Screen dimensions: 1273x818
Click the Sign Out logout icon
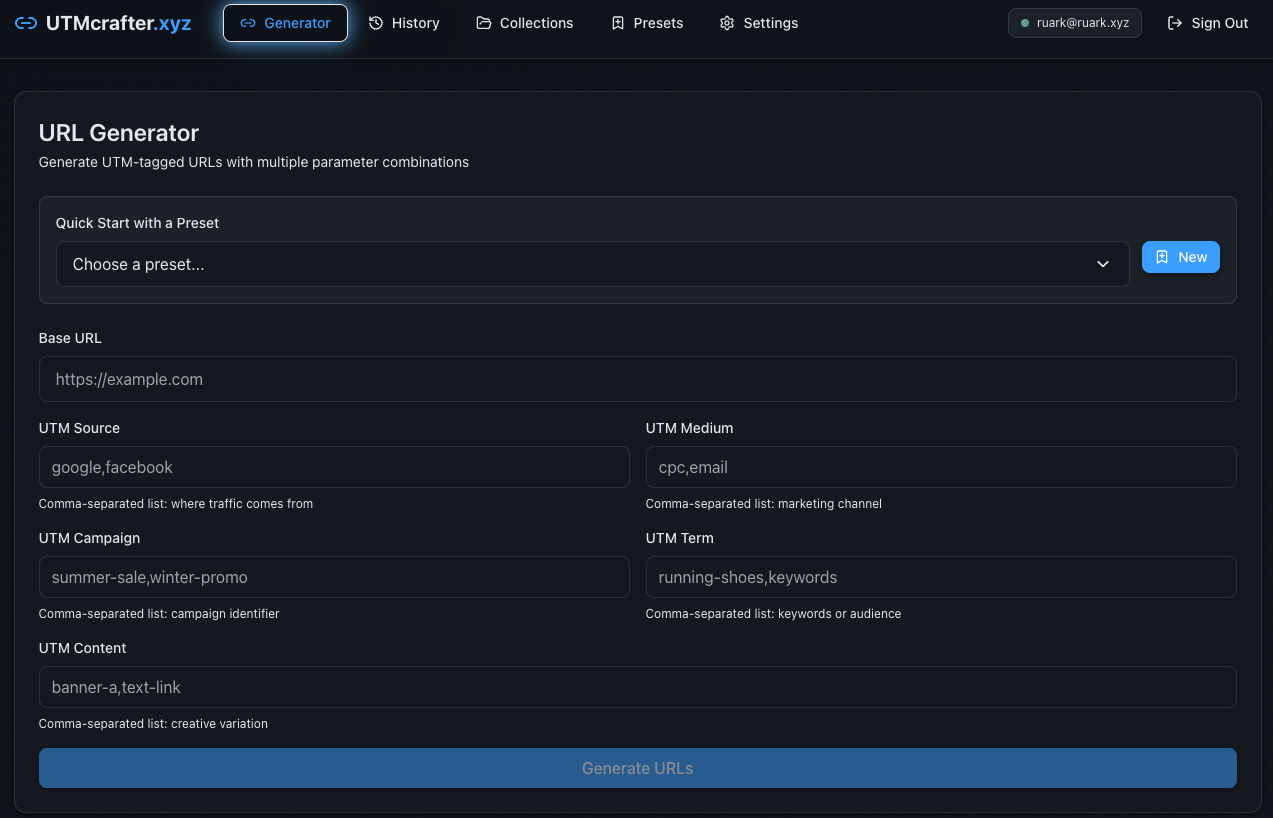(1173, 22)
